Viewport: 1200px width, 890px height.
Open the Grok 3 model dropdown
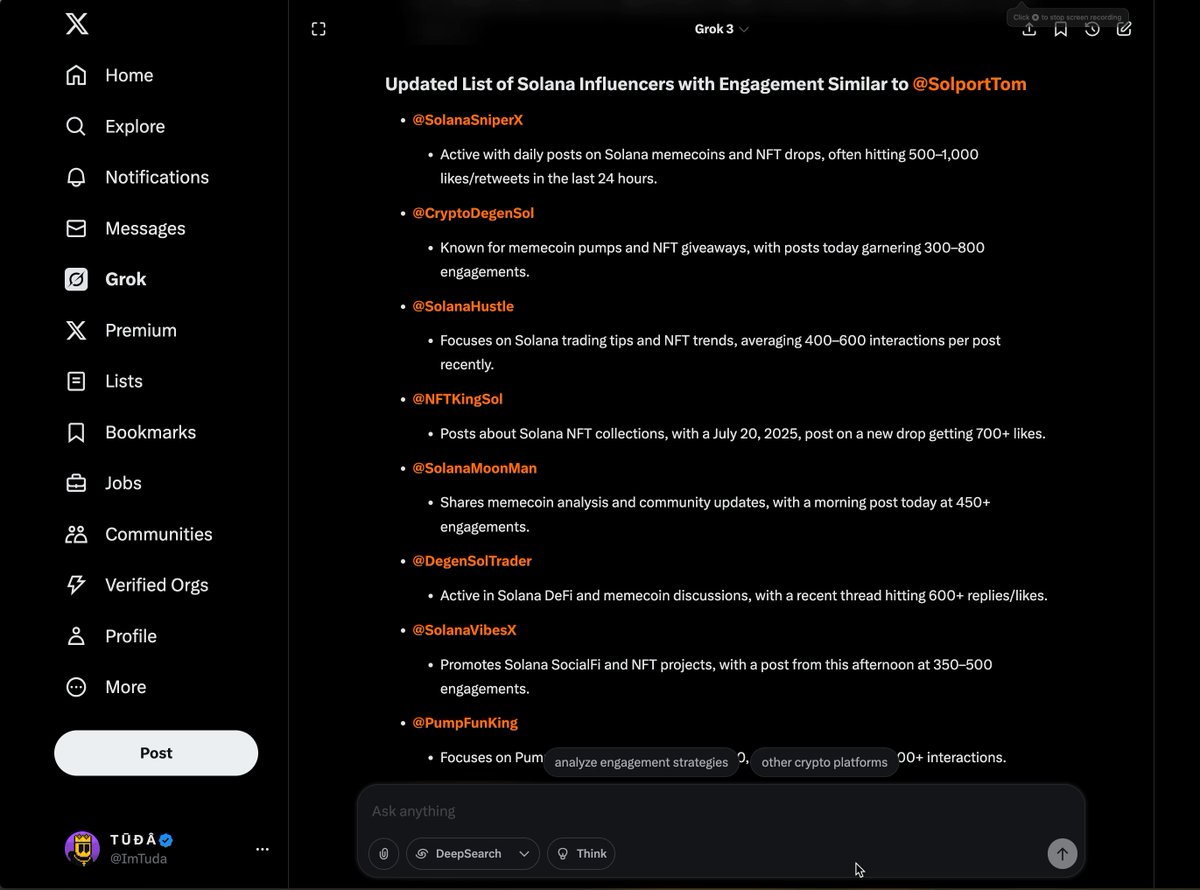click(722, 29)
